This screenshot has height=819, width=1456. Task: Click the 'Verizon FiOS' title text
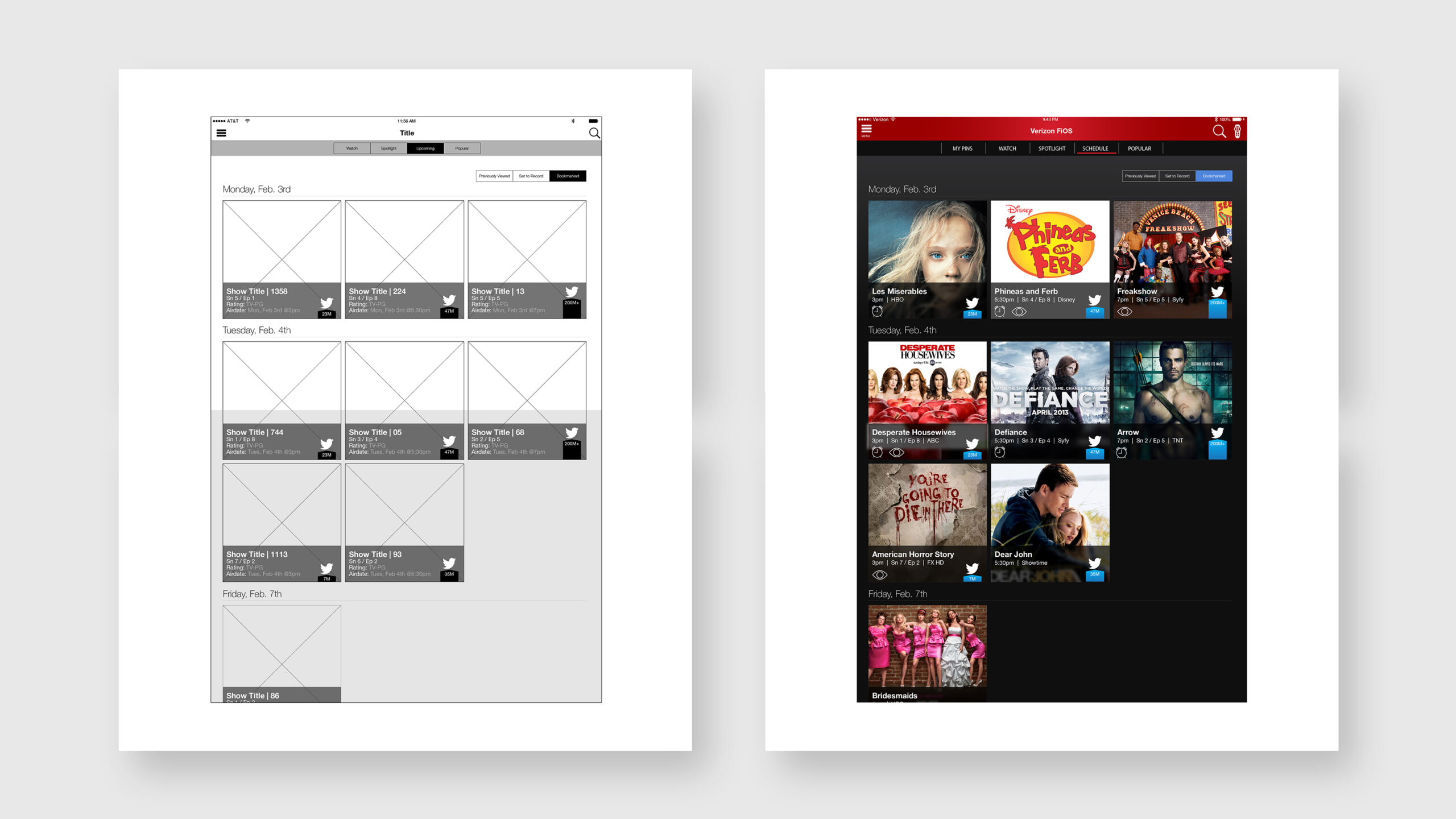tap(1051, 131)
